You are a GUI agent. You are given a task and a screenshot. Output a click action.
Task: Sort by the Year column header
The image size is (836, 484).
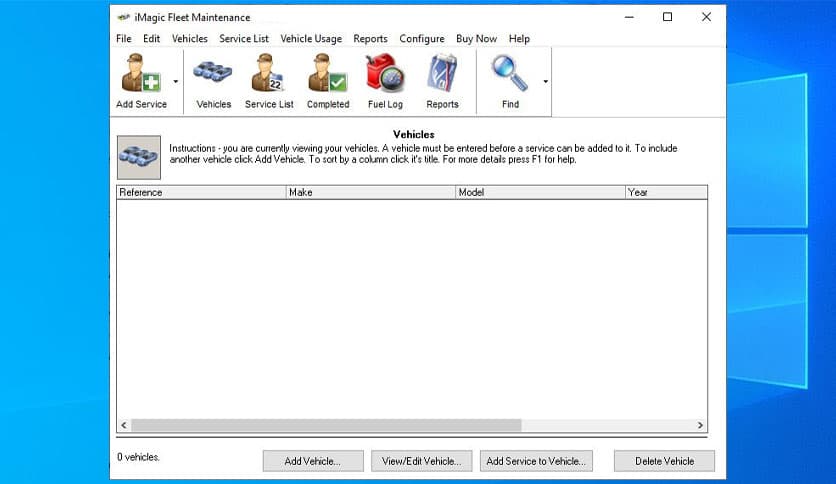click(x=666, y=192)
